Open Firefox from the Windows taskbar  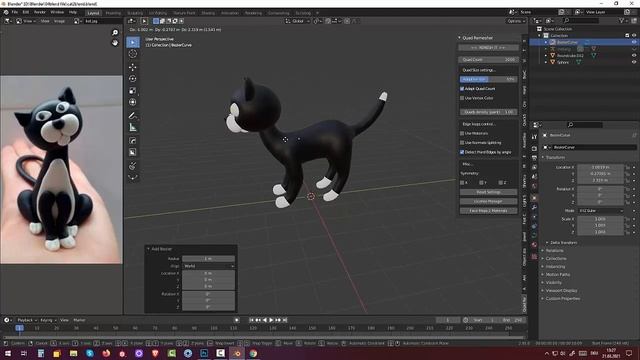click(106, 353)
